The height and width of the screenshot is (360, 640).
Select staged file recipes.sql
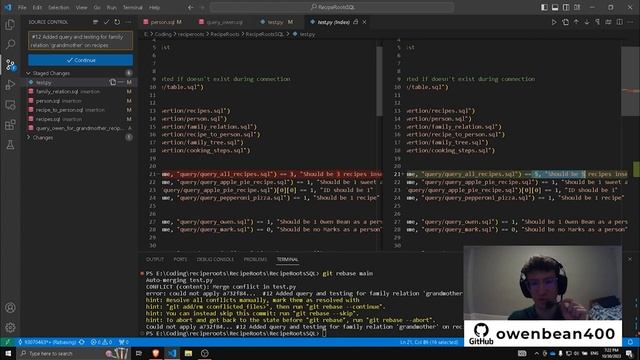coord(80,119)
